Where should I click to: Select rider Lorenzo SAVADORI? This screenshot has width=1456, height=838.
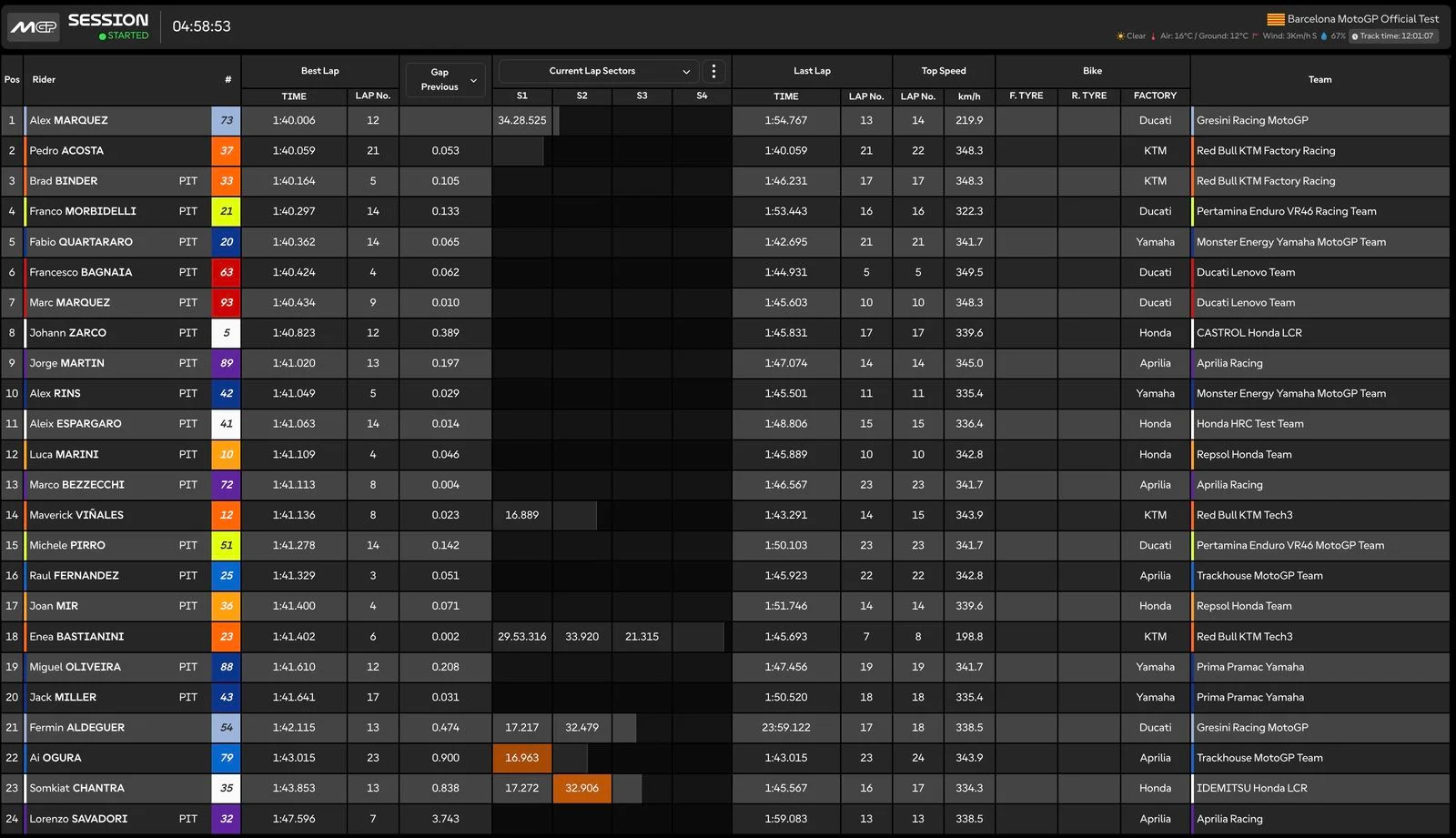(x=78, y=819)
